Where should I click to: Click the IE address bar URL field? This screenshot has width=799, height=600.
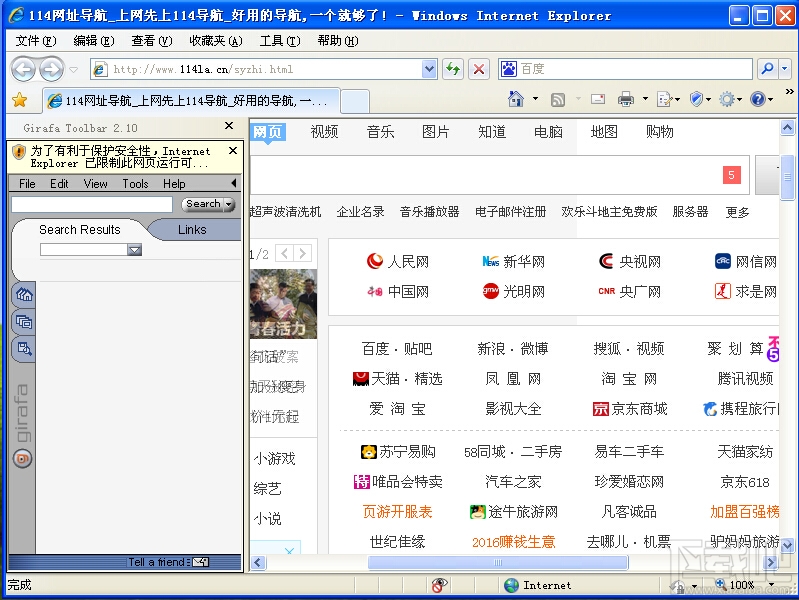(264, 69)
